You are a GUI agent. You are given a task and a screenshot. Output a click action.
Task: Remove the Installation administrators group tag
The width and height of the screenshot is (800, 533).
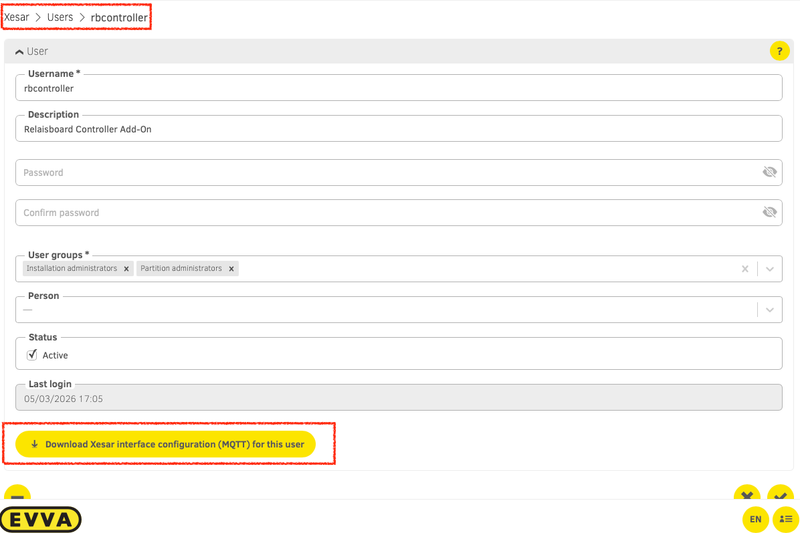point(126,269)
